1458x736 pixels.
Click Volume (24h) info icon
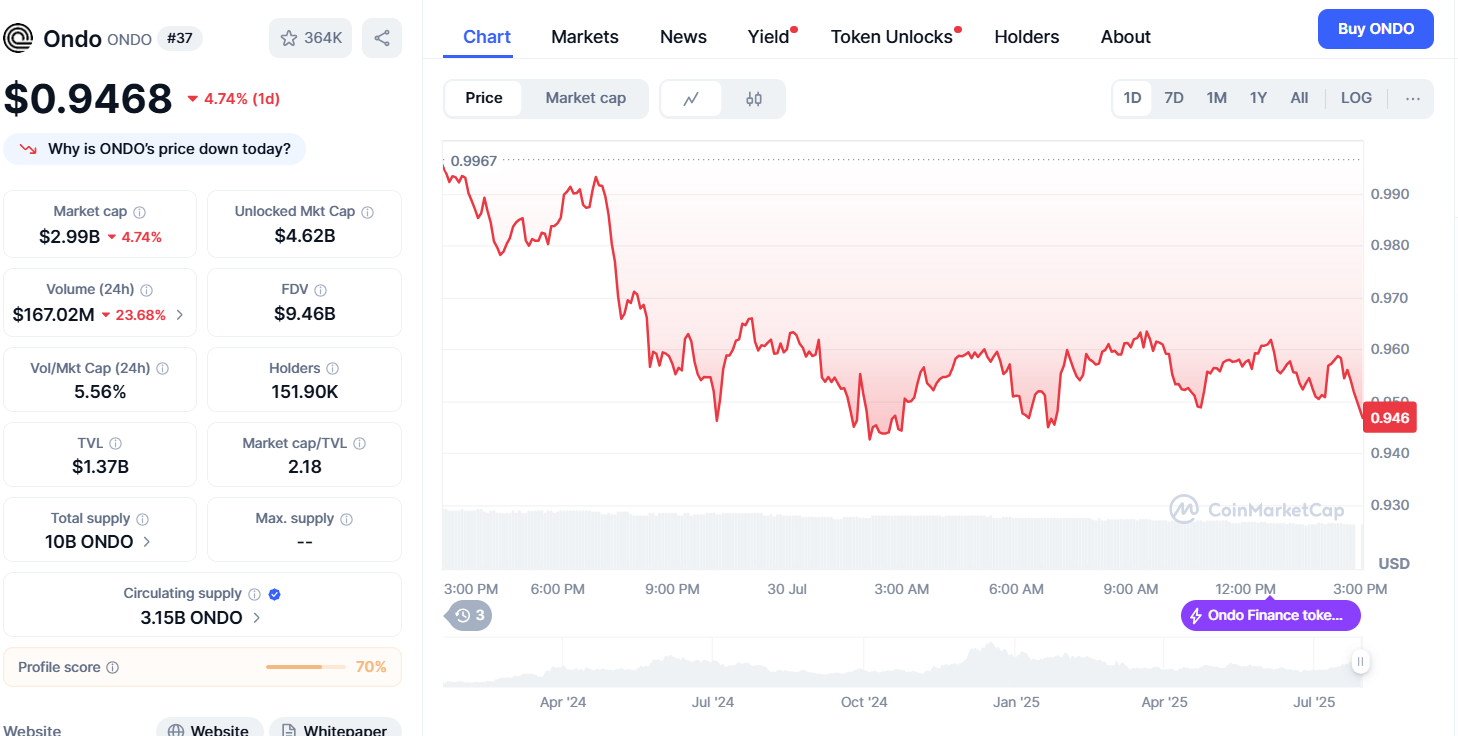(x=147, y=290)
